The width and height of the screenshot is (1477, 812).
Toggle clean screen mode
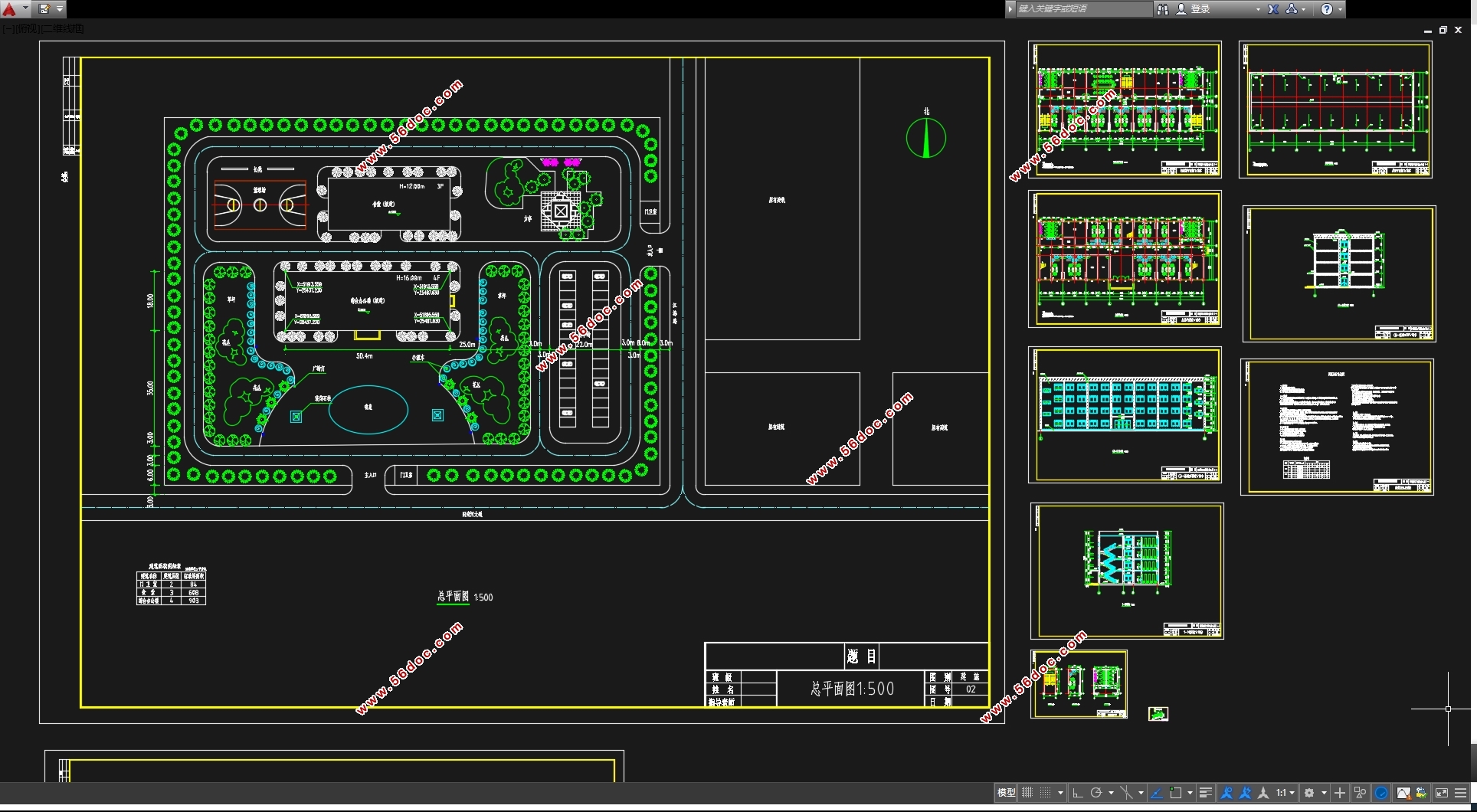[1442, 793]
